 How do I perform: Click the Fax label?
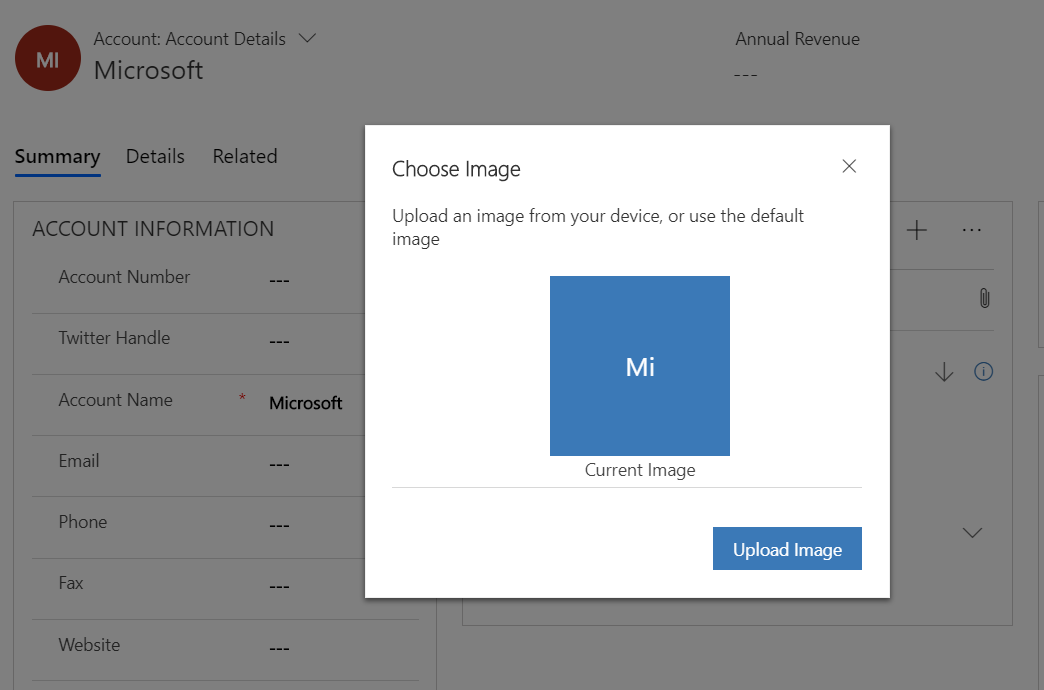click(71, 583)
